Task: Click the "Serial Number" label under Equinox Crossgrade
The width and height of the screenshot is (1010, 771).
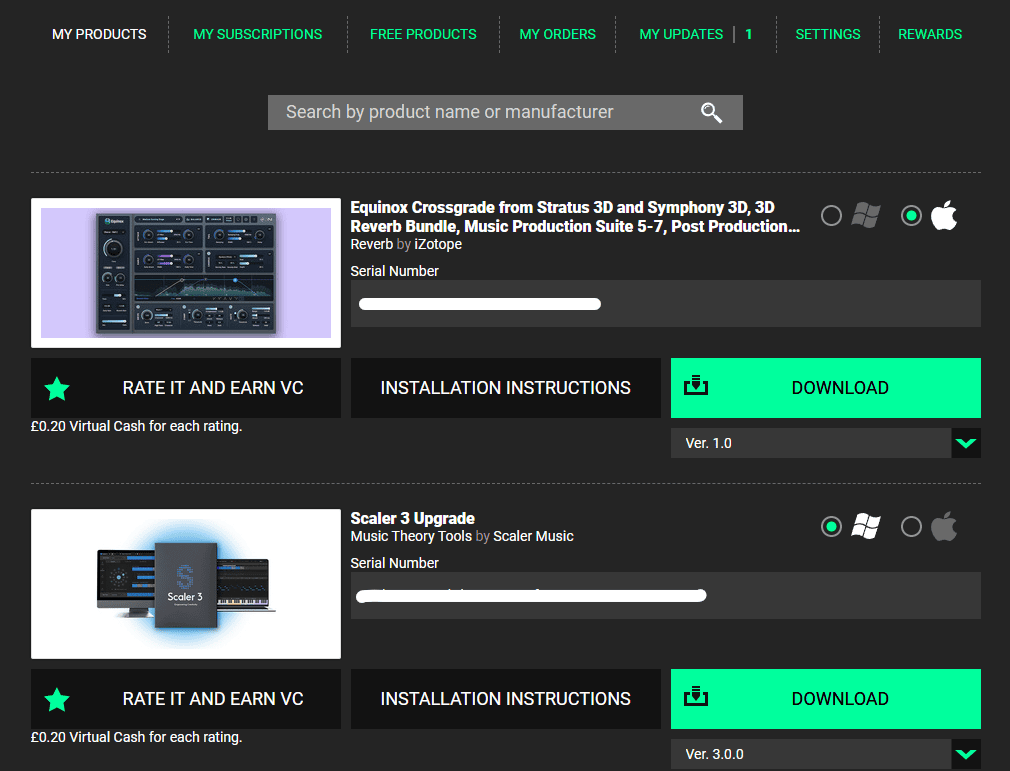Action: click(394, 271)
